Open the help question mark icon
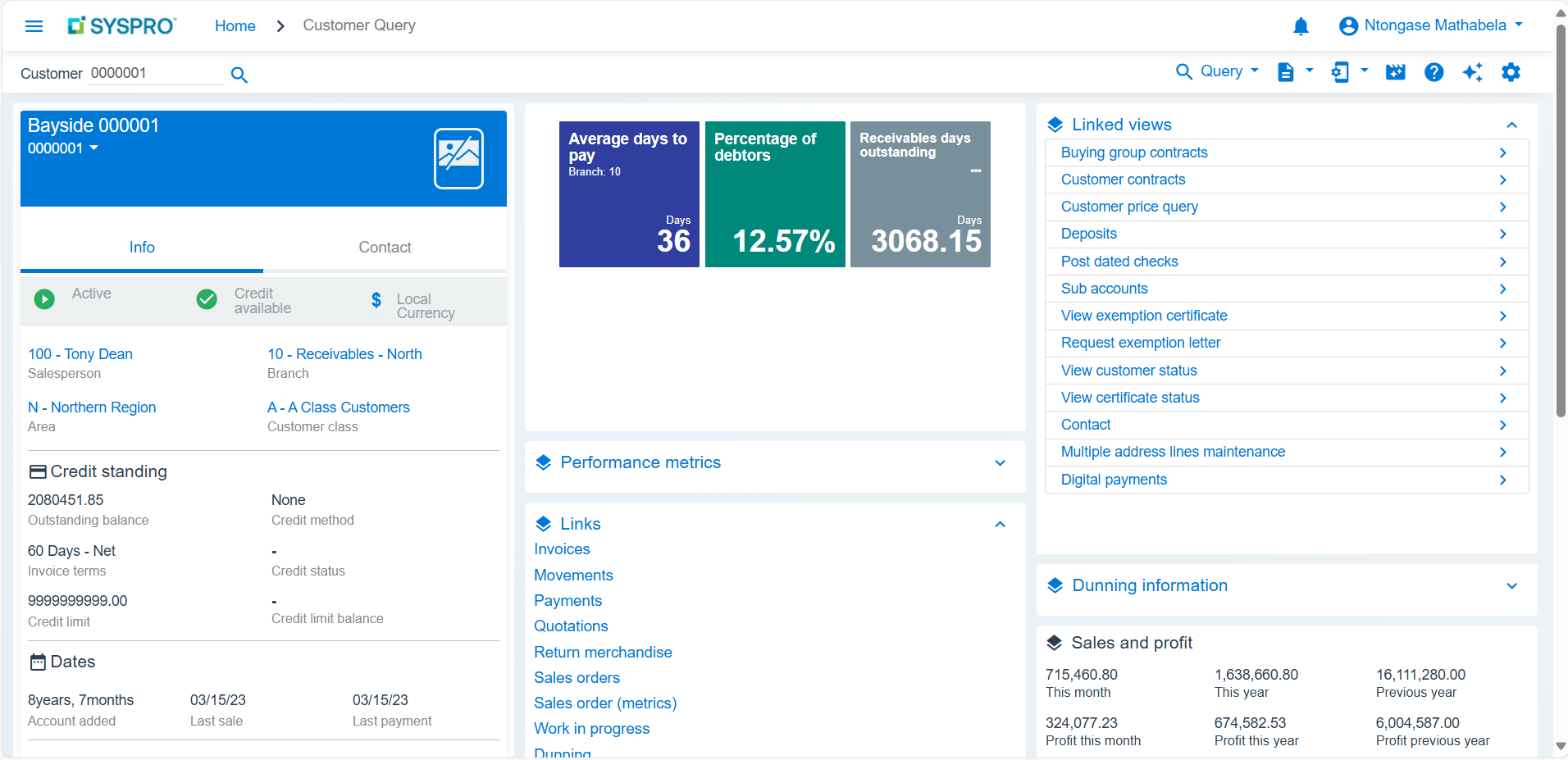Screen dimensions: 1568x760 1434,72
